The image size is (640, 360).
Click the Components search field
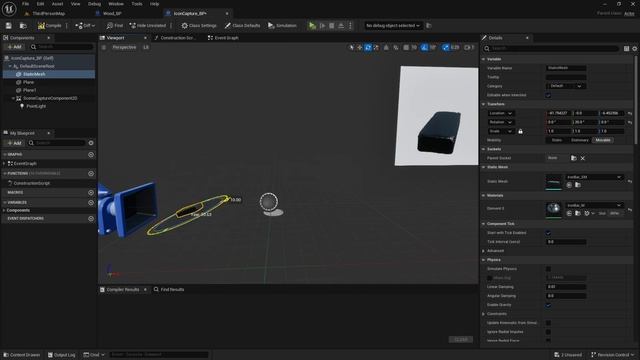click(62, 47)
